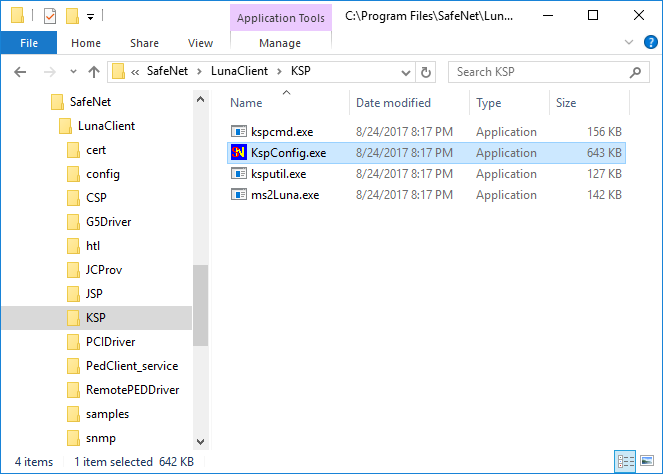Sort files by Date modified column
This screenshot has height=474, width=663.
(x=393, y=103)
